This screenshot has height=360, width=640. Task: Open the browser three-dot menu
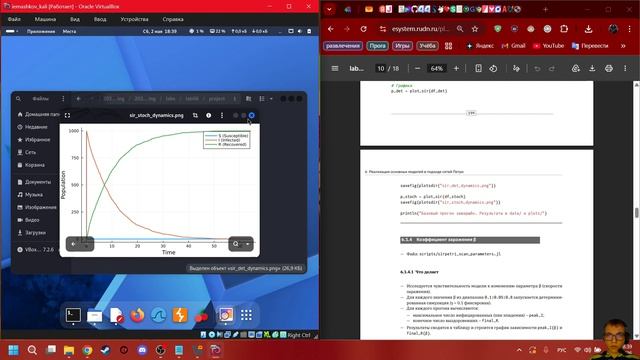(x=629, y=29)
